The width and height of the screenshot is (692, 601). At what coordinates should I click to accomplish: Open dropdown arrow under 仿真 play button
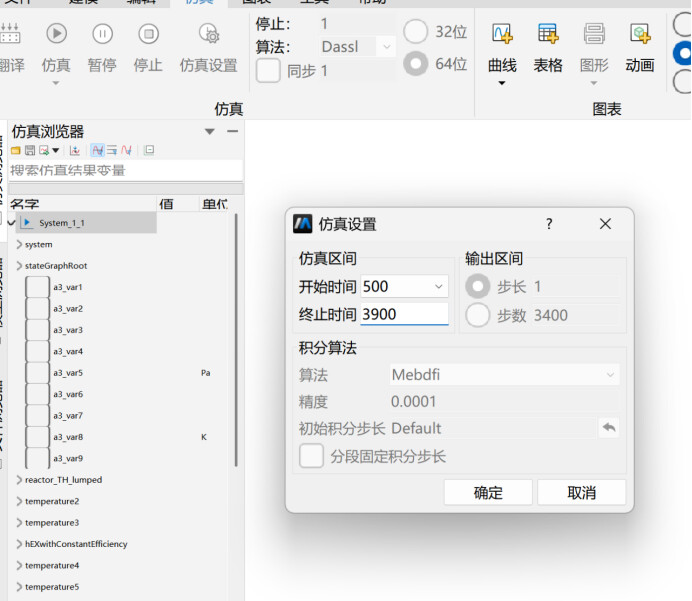56,83
